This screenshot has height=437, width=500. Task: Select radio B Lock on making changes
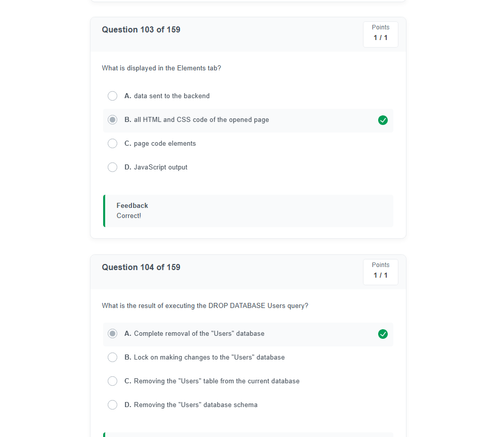(112, 357)
